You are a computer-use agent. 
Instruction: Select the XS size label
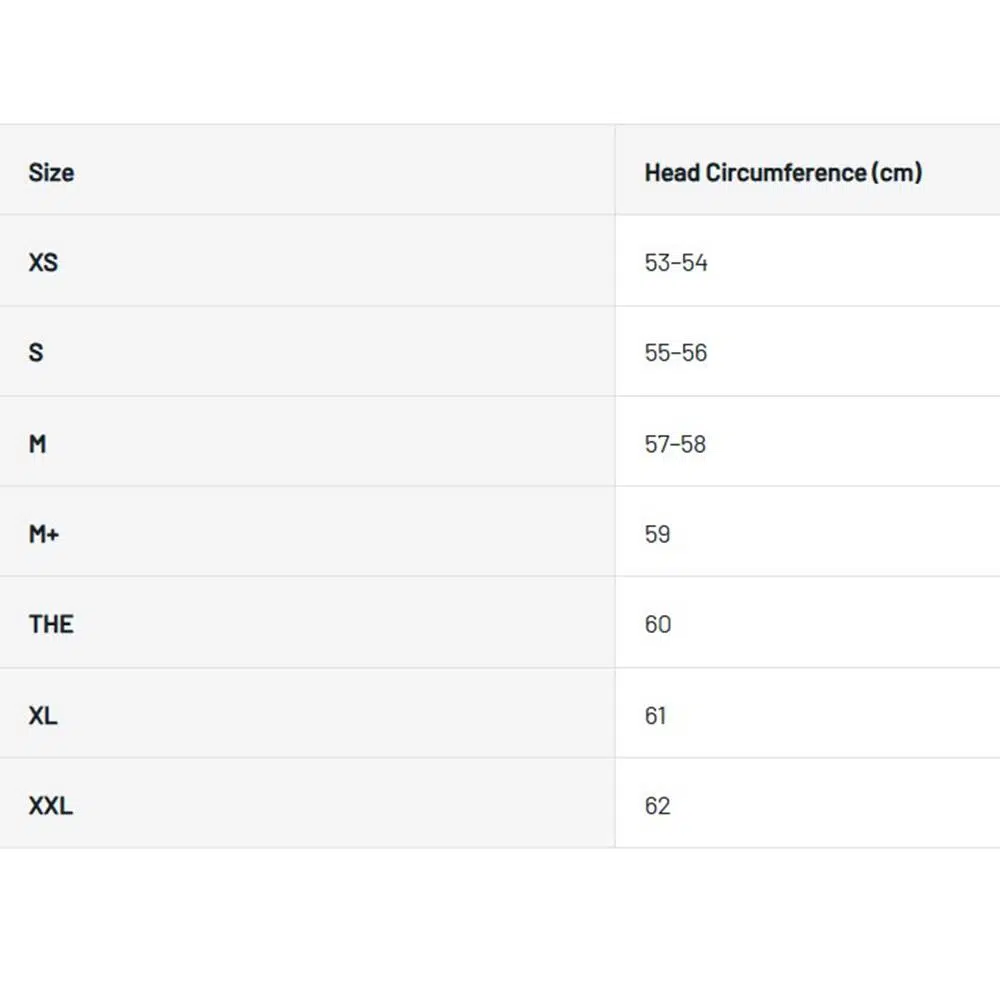point(43,262)
